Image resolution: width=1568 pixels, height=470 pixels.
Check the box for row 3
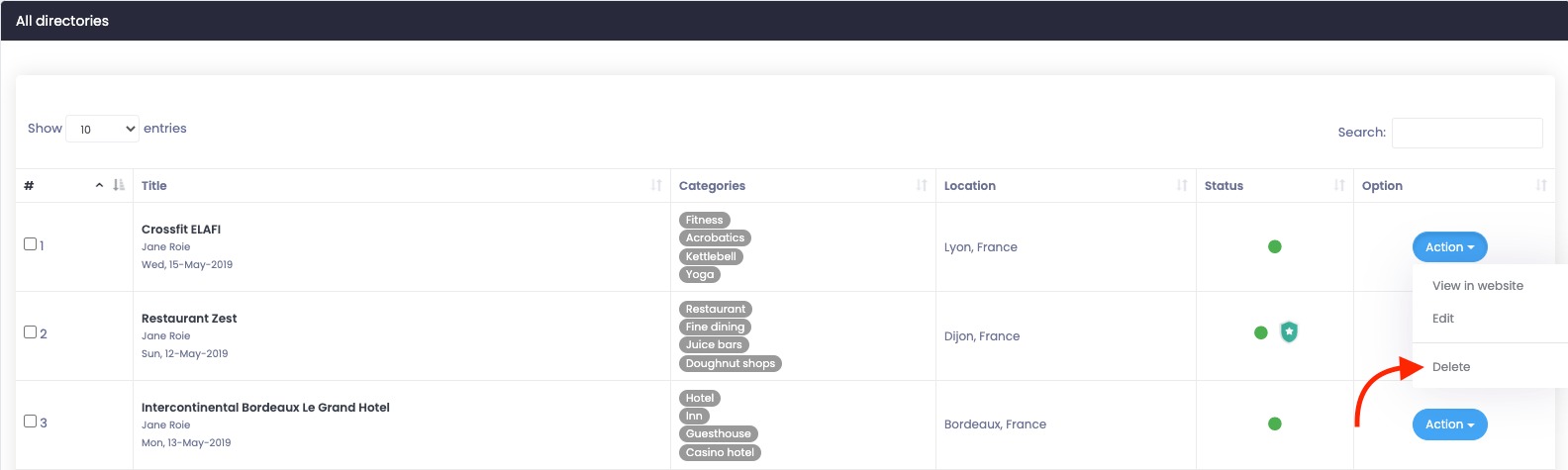tap(31, 421)
